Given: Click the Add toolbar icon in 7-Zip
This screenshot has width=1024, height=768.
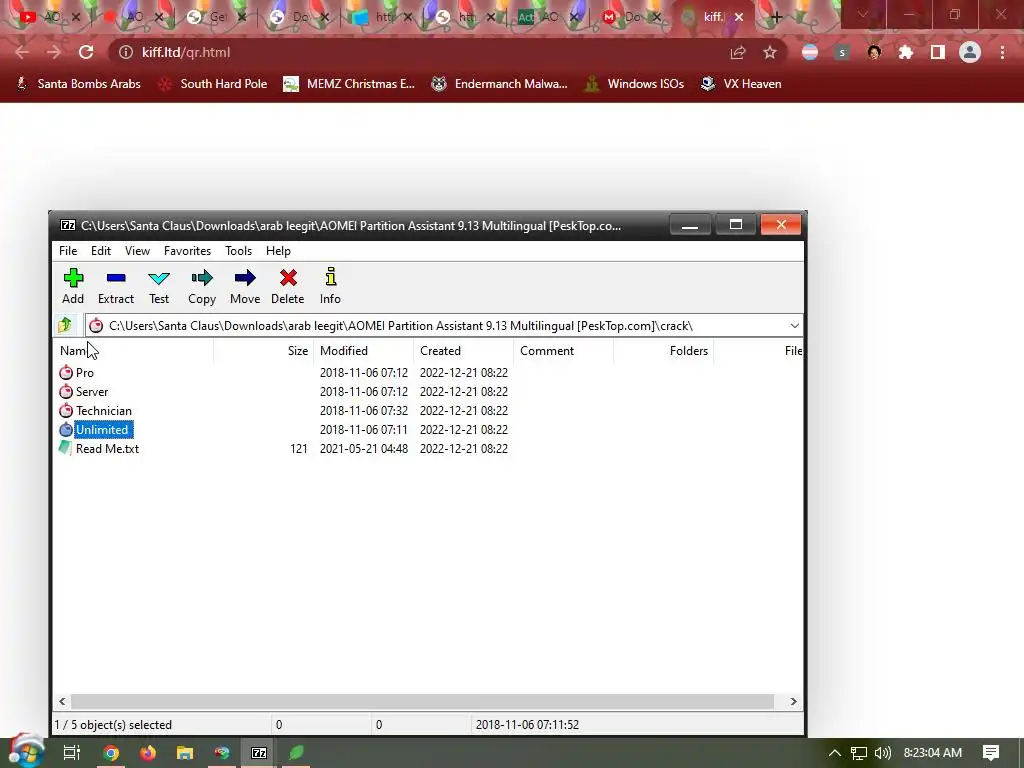Looking at the screenshot, I should [x=73, y=286].
